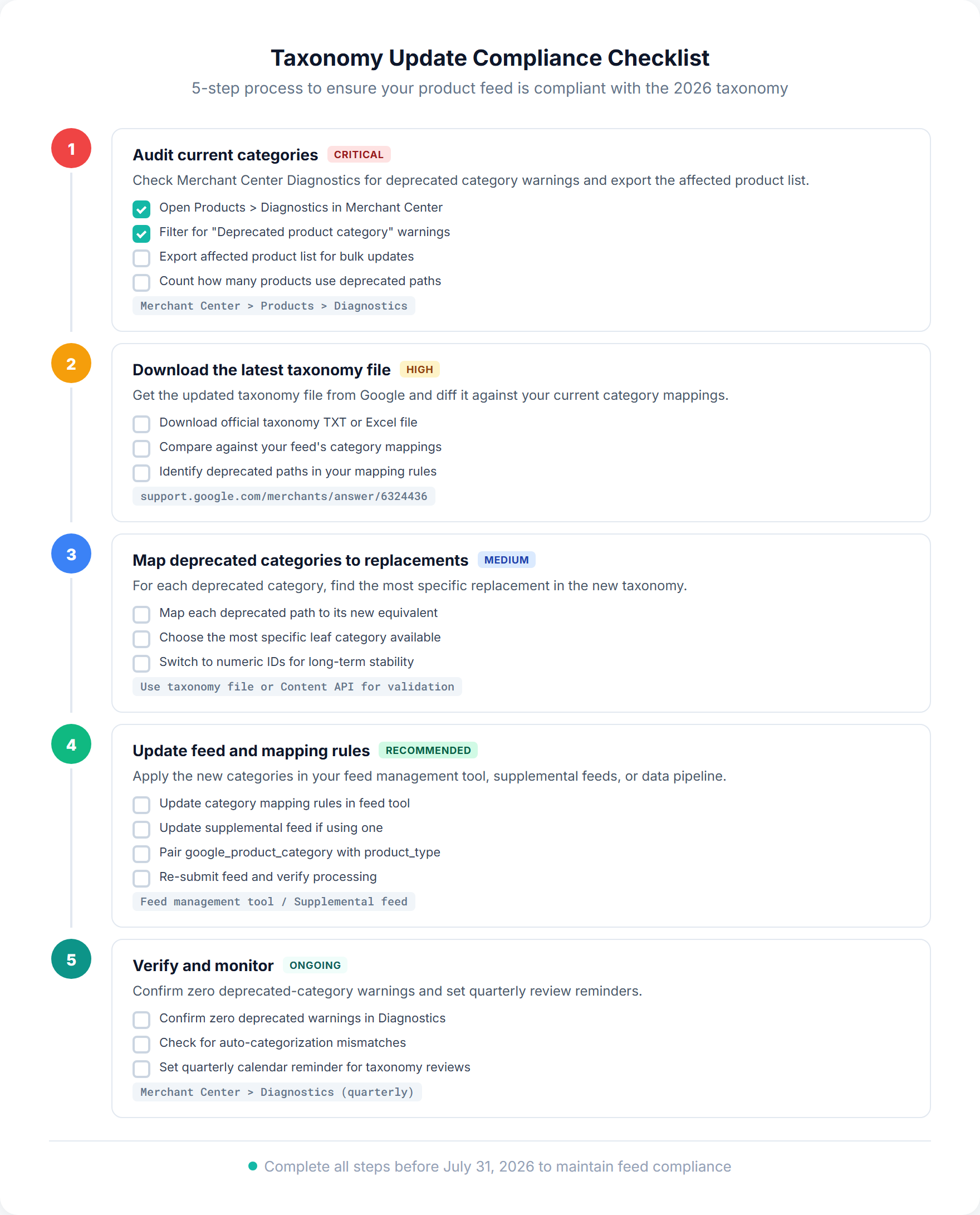The image size is (980, 1215).
Task: Click the green step 4 number circle
Action: 71,744
